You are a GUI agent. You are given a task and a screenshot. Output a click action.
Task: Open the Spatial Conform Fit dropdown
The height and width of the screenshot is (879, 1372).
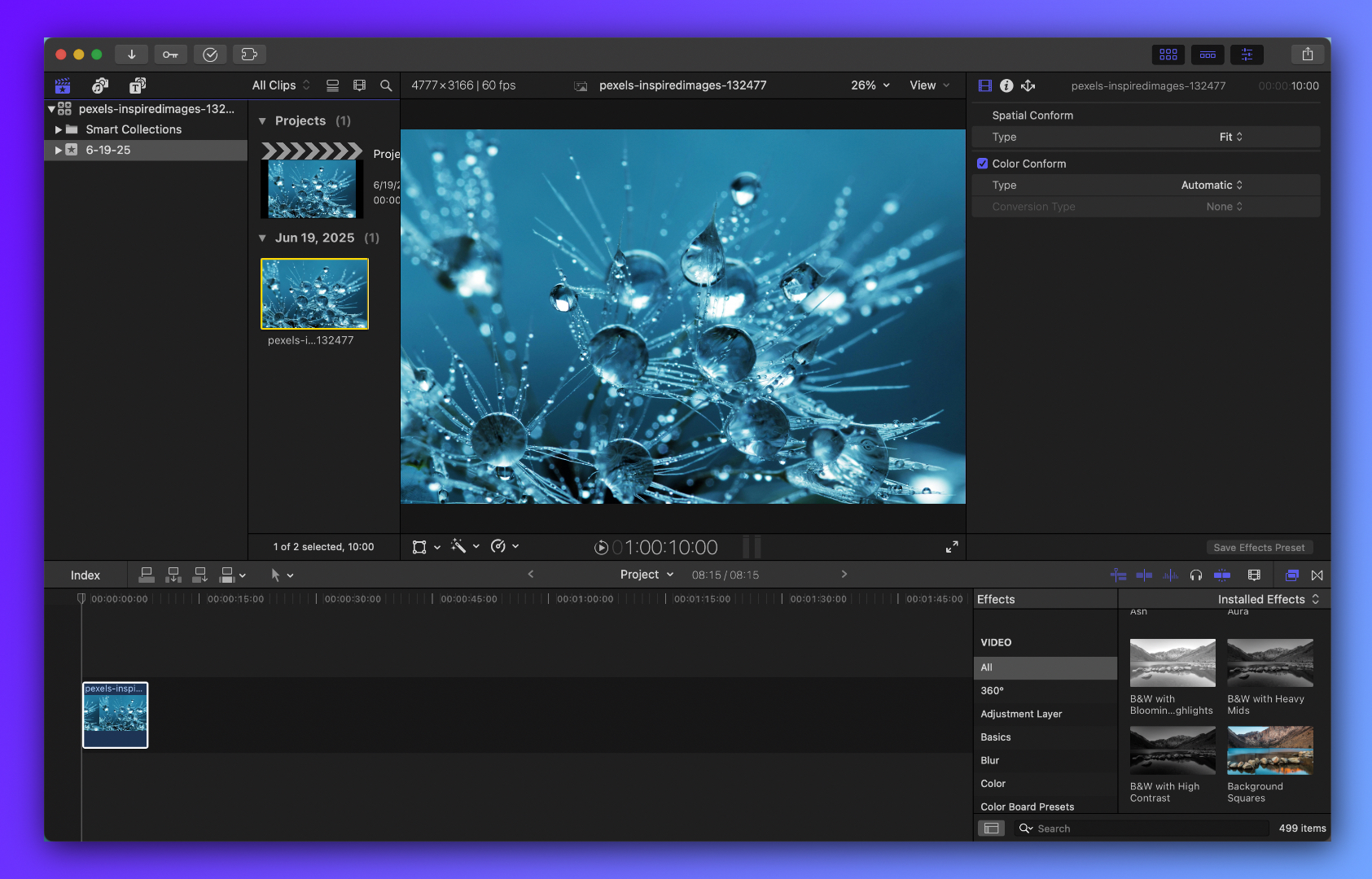(x=1230, y=137)
